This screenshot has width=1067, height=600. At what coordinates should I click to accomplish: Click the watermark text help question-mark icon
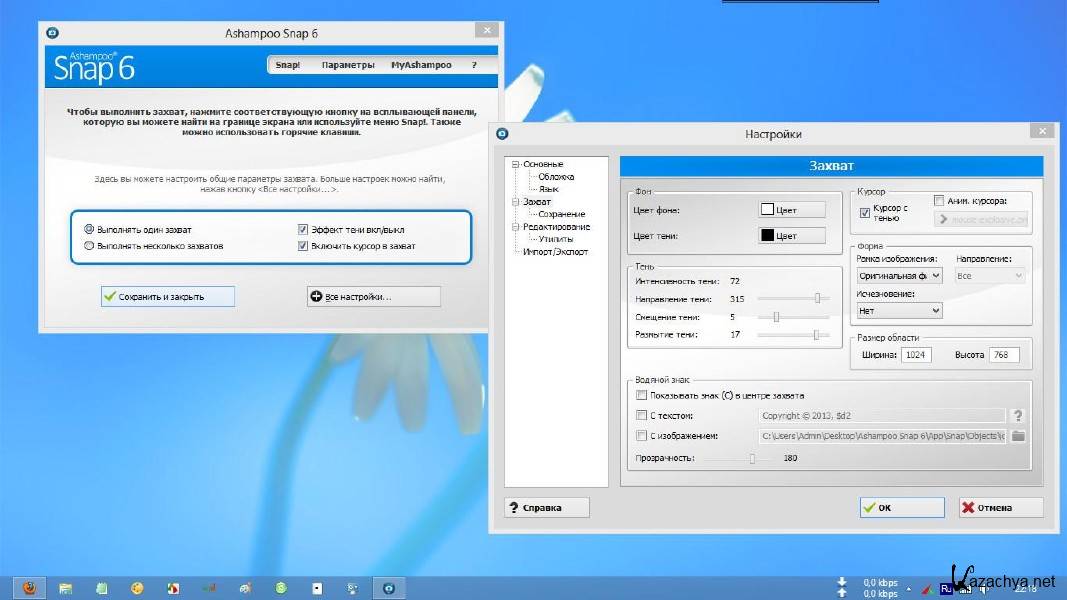click(x=1018, y=416)
